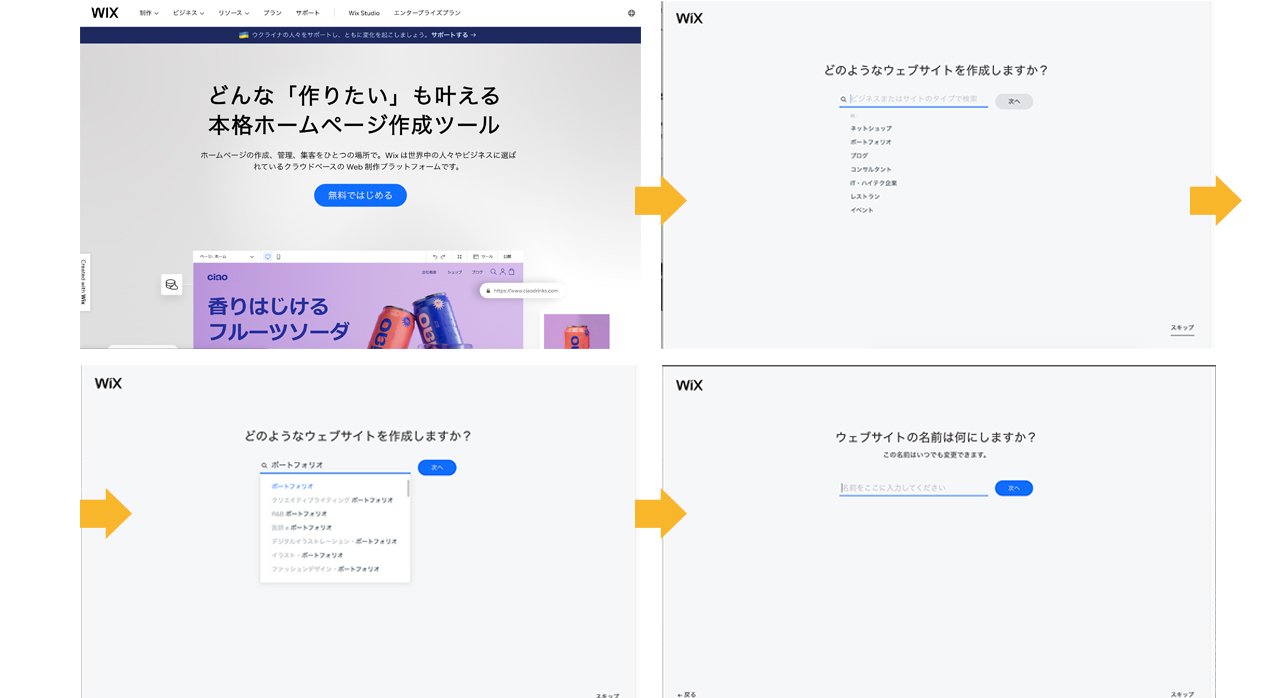Expand the リソース menu on Wix homepage
The image size is (1288, 698).
click(234, 13)
